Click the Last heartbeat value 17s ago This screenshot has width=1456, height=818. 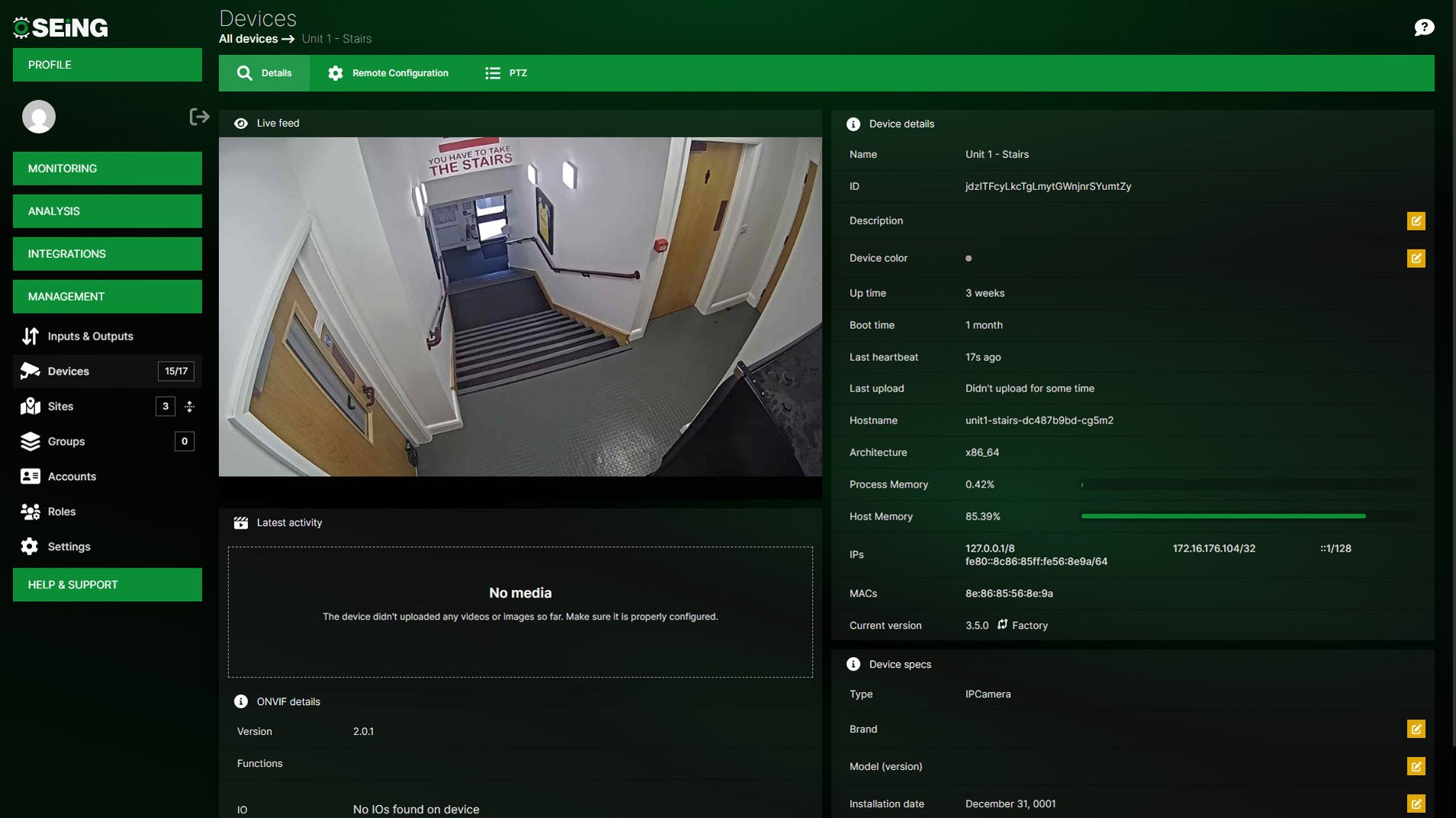(983, 357)
